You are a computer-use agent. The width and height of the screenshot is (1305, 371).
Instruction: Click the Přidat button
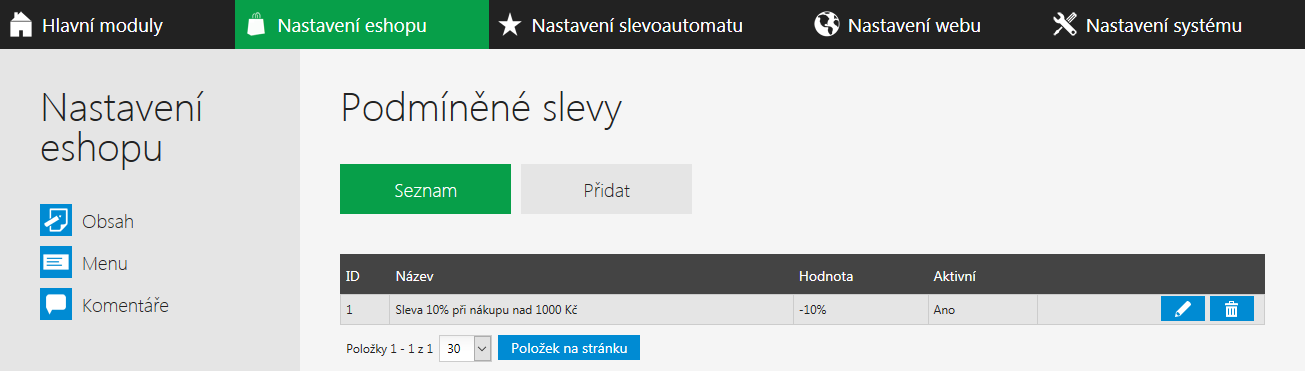(x=606, y=189)
